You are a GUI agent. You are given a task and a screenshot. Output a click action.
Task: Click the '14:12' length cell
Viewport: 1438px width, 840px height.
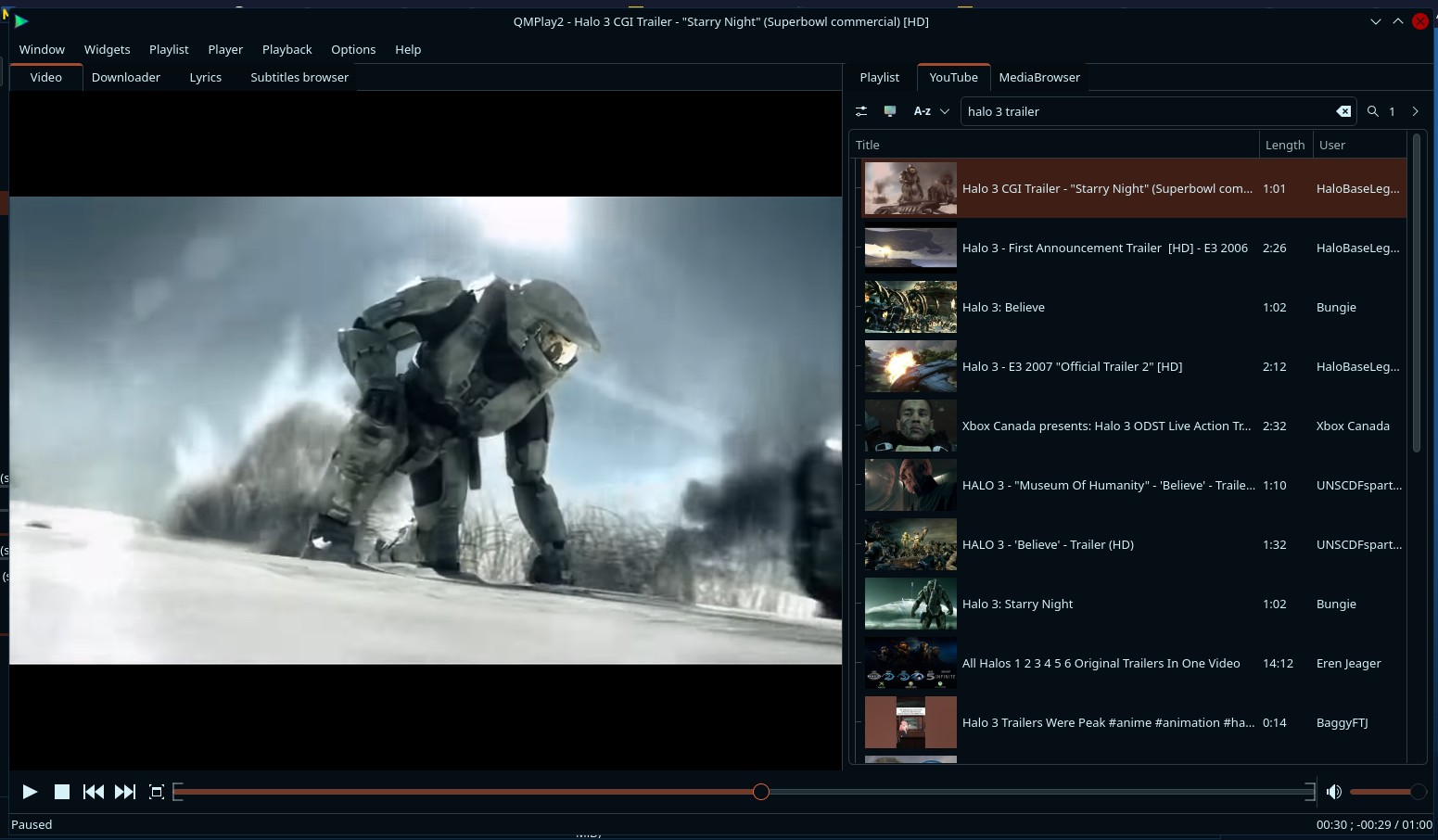click(x=1278, y=663)
